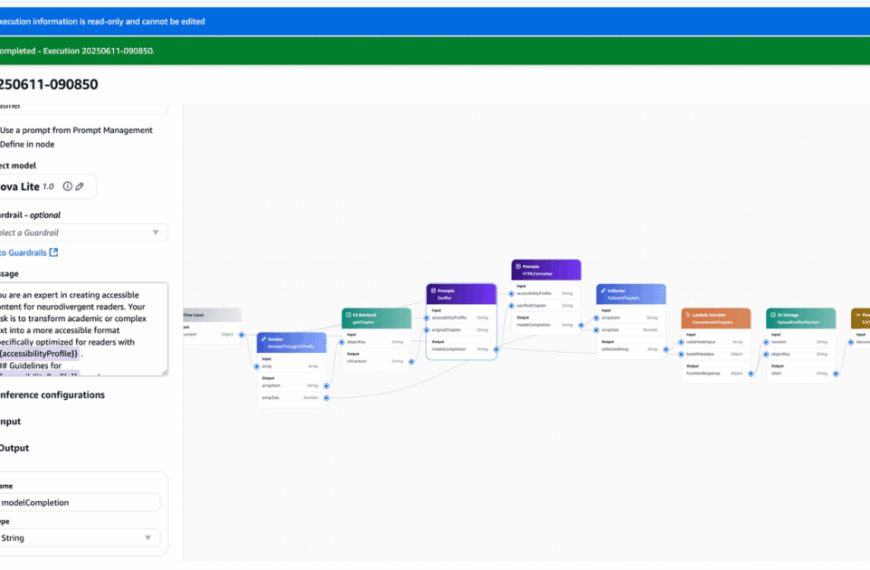Click the Lambda codeHookInput input port
Image resolution: width=870 pixels, height=570 pixels.
point(681,342)
